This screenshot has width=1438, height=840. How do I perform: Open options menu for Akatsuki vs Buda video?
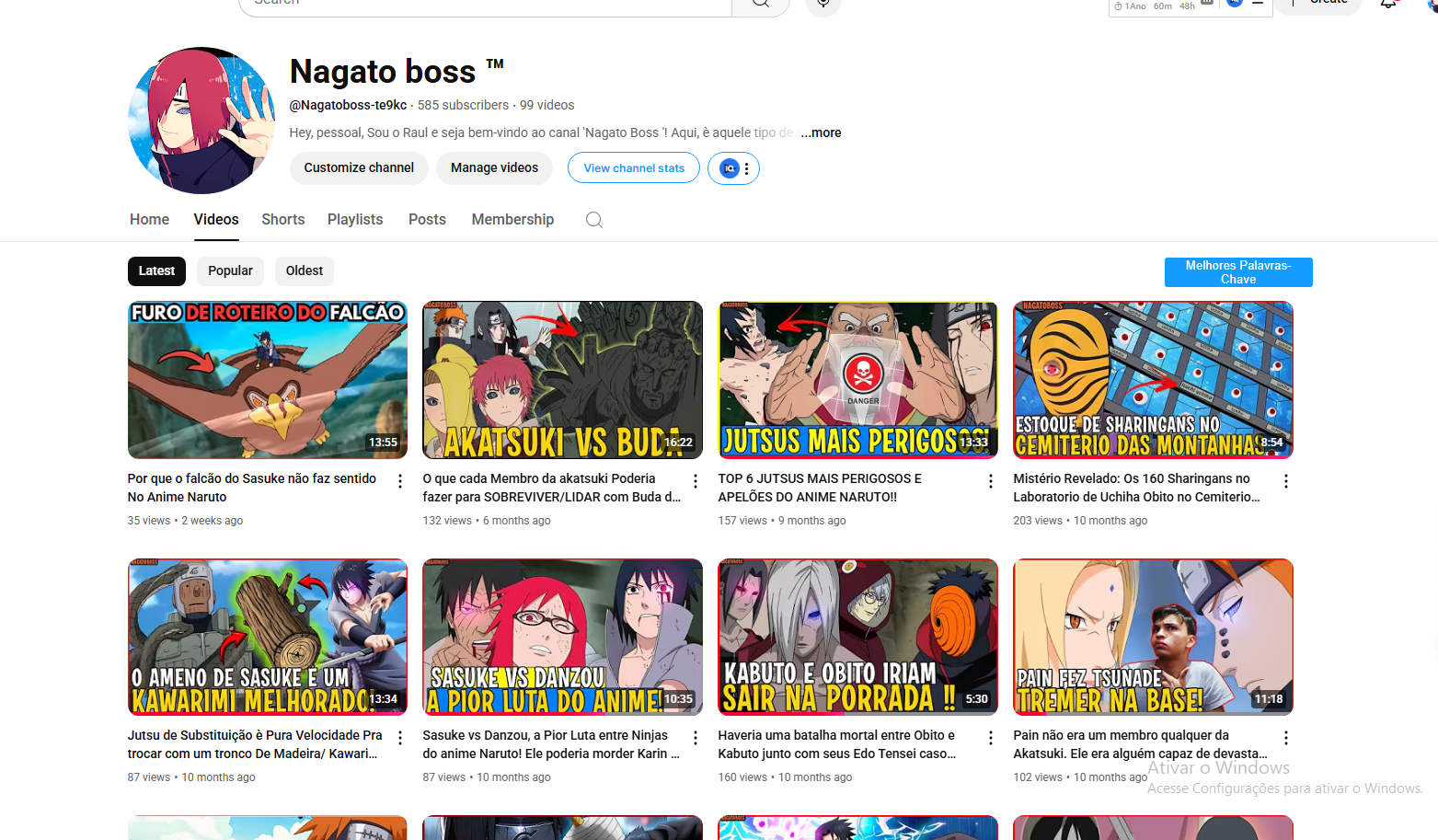click(x=696, y=481)
